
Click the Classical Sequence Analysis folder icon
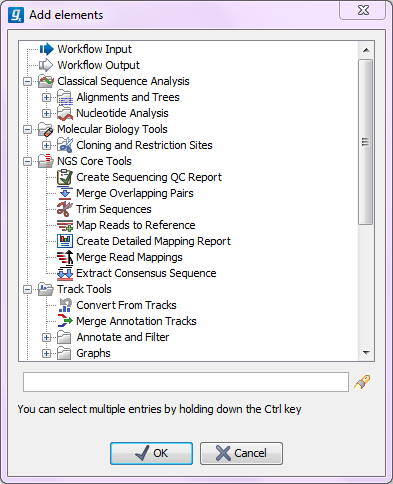[46, 81]
